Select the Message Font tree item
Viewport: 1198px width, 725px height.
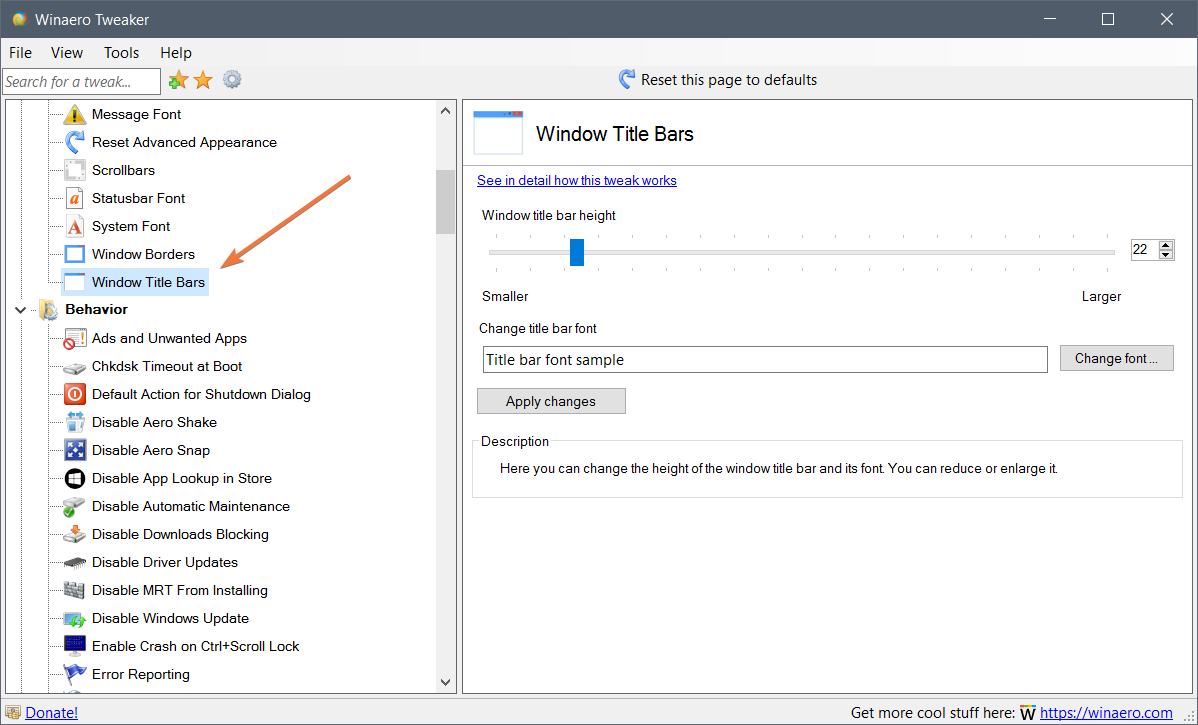pos(137,115)
